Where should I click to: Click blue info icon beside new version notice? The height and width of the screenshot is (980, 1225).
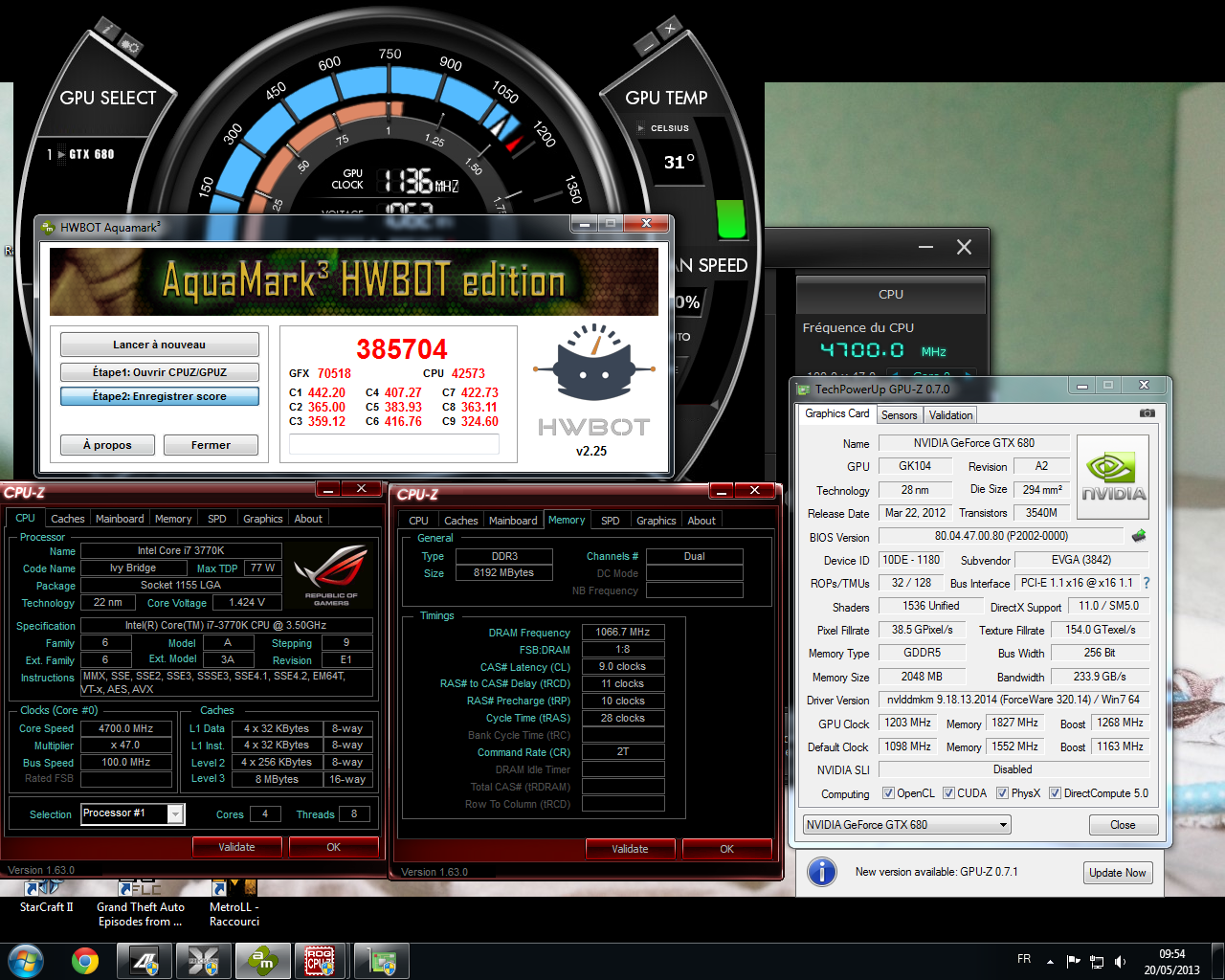pos(822,872)
